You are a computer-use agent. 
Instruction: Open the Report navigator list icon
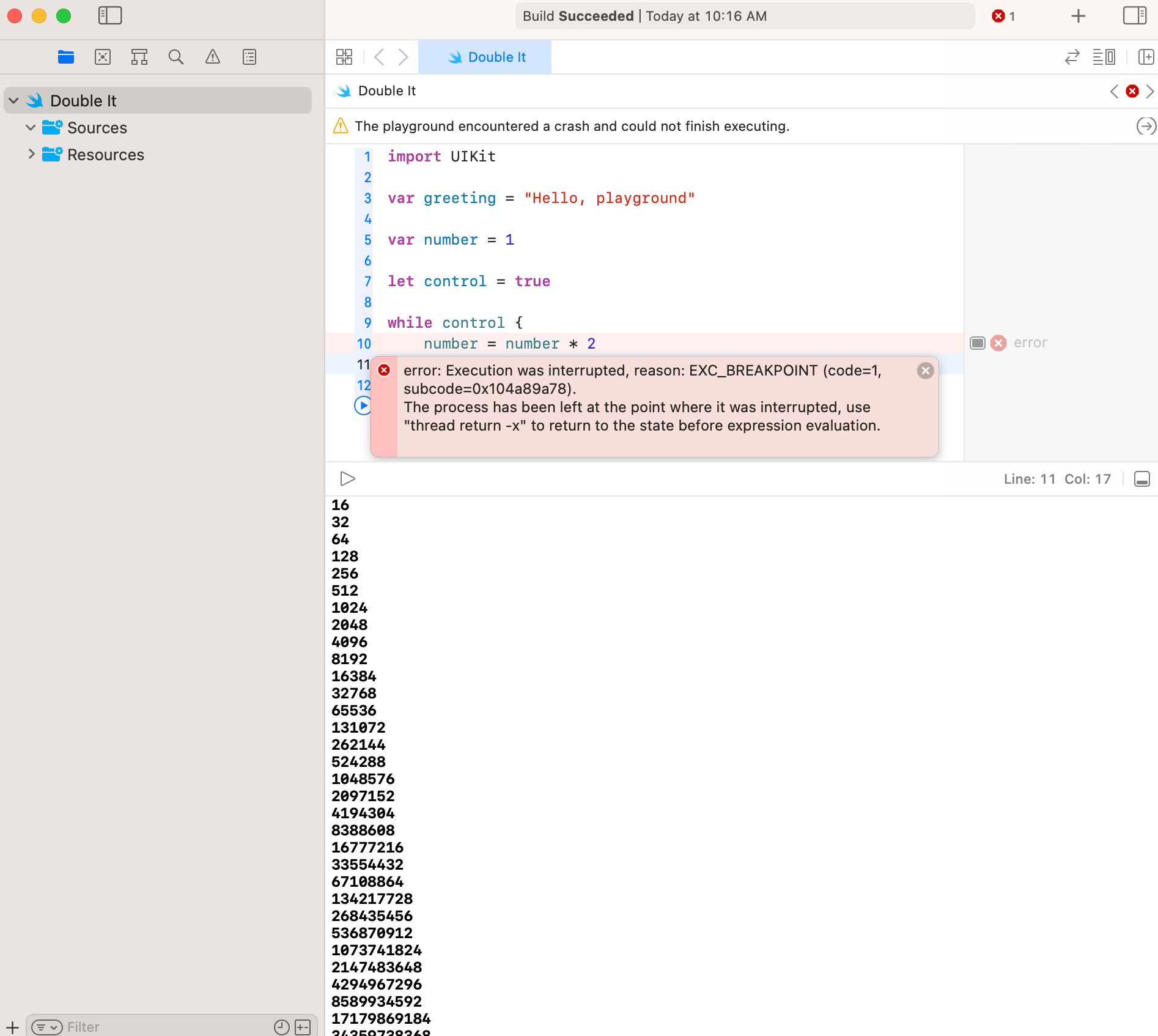pyautogui.click(x=249, y=57)
